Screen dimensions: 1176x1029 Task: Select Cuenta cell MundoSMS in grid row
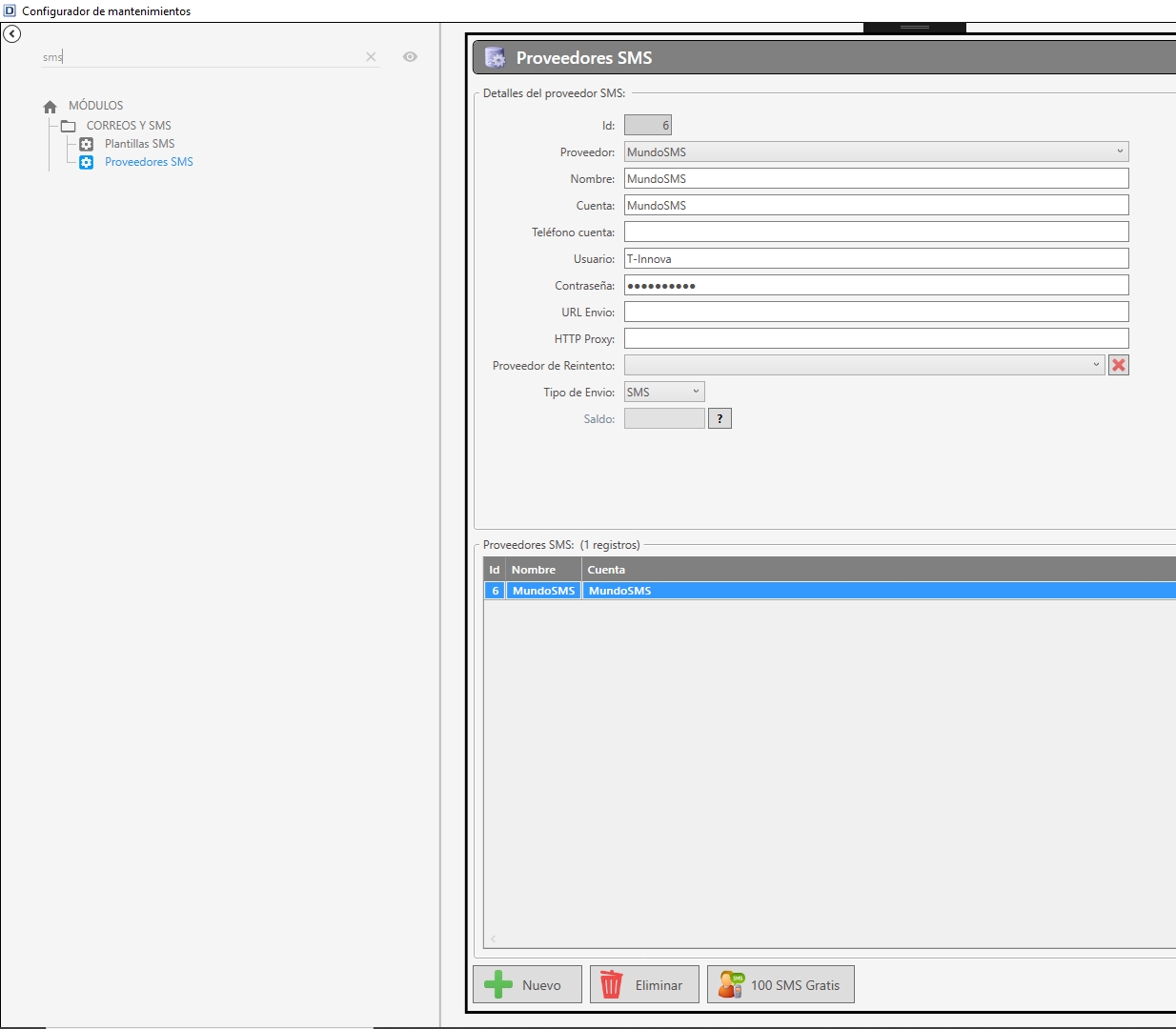point(879,591)
